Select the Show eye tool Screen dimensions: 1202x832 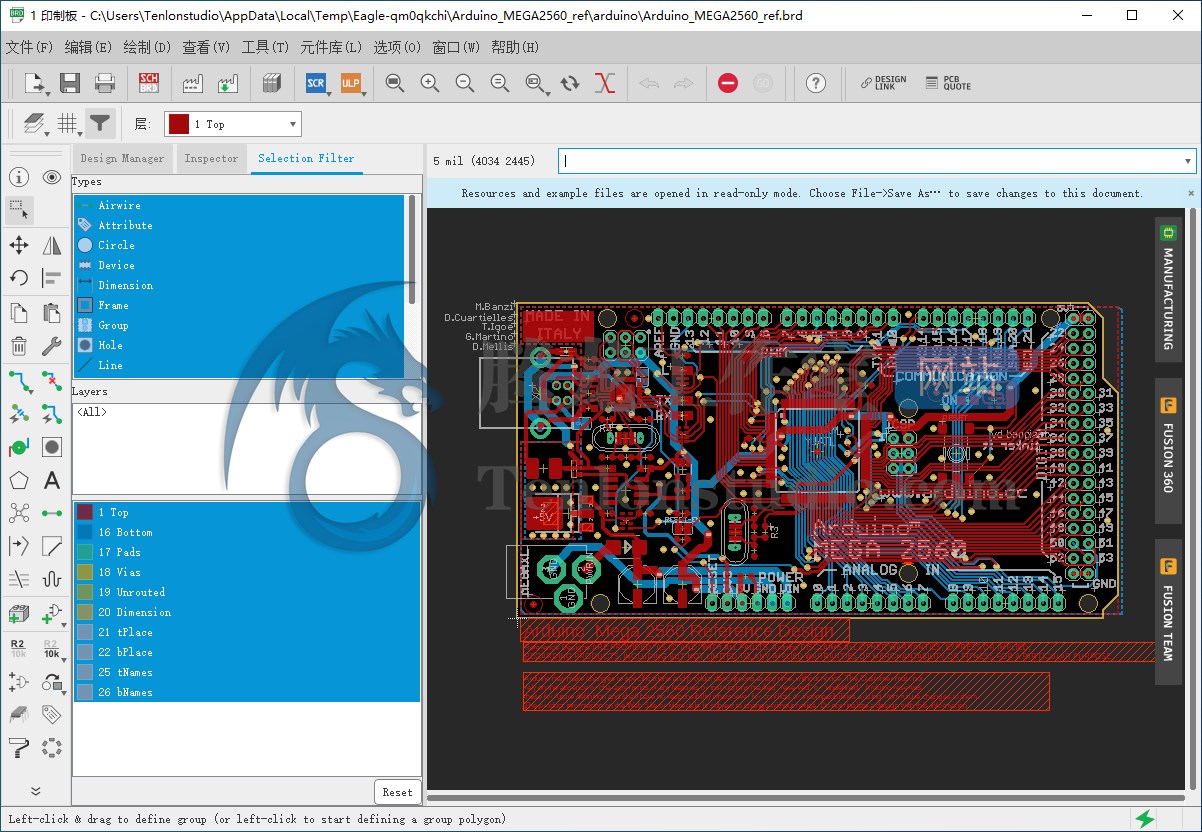click(52, 177)
